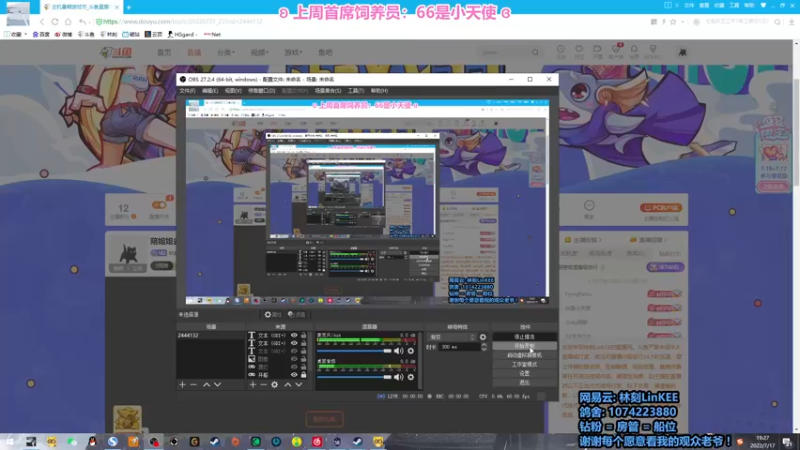This screenshot has height=450, width=800.
Task: Click the transition duration 300 ms field
Action: pos(460,347)
